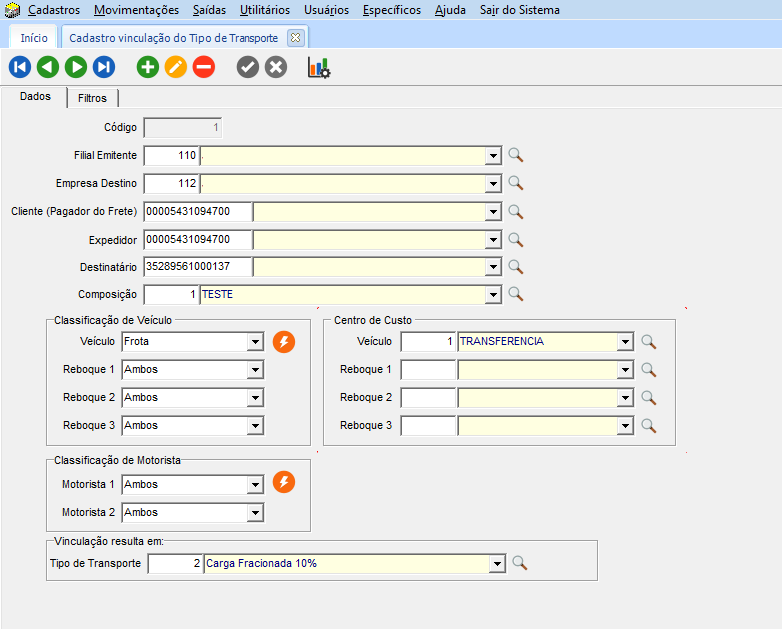Viewport: 782px width, 629px height.
Task: Open Centro de Custo Reboque 2 dropdown
Action: [x=625, y=398]
